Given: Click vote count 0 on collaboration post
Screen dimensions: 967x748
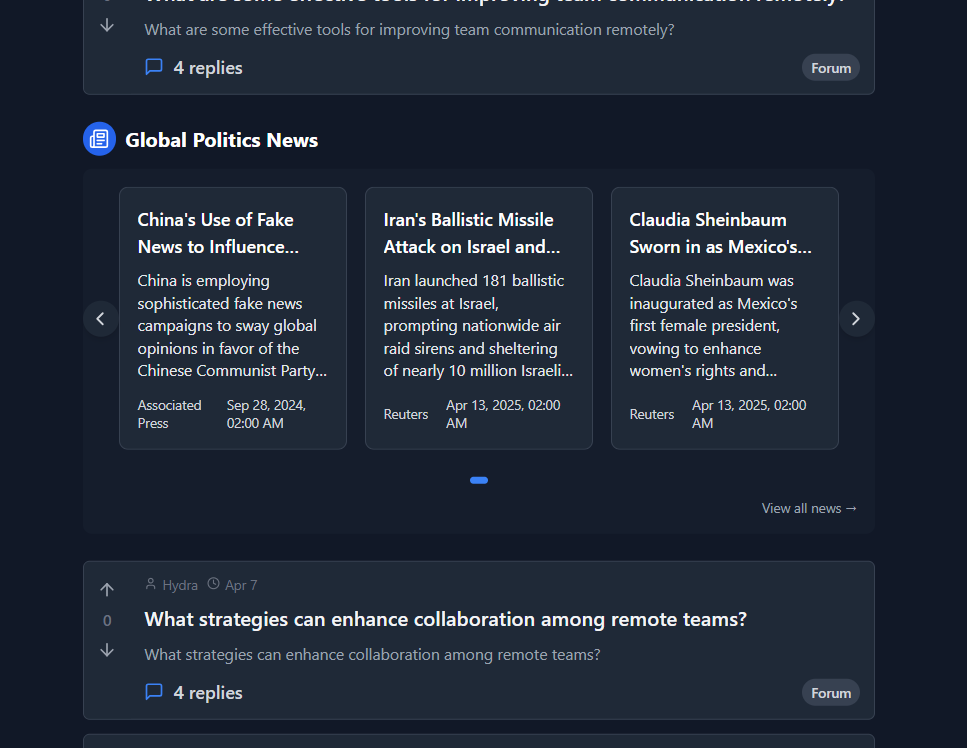Looking at the screenshot, I should [107, 620].
